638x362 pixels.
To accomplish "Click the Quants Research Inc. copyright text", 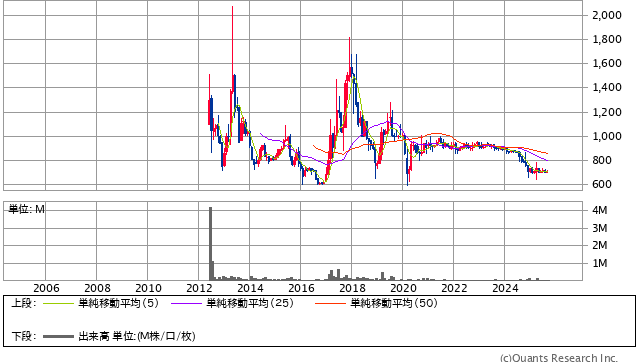I will tap(559, 358).
